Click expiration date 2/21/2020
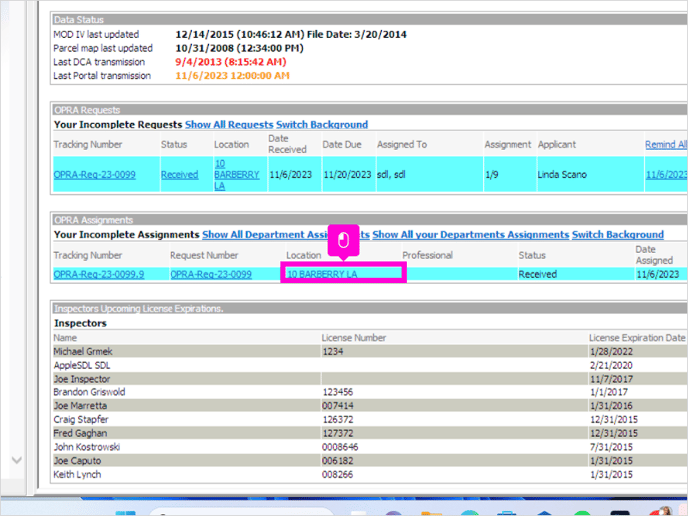This screenshot has height=516, width=688. tap(611, 366)
